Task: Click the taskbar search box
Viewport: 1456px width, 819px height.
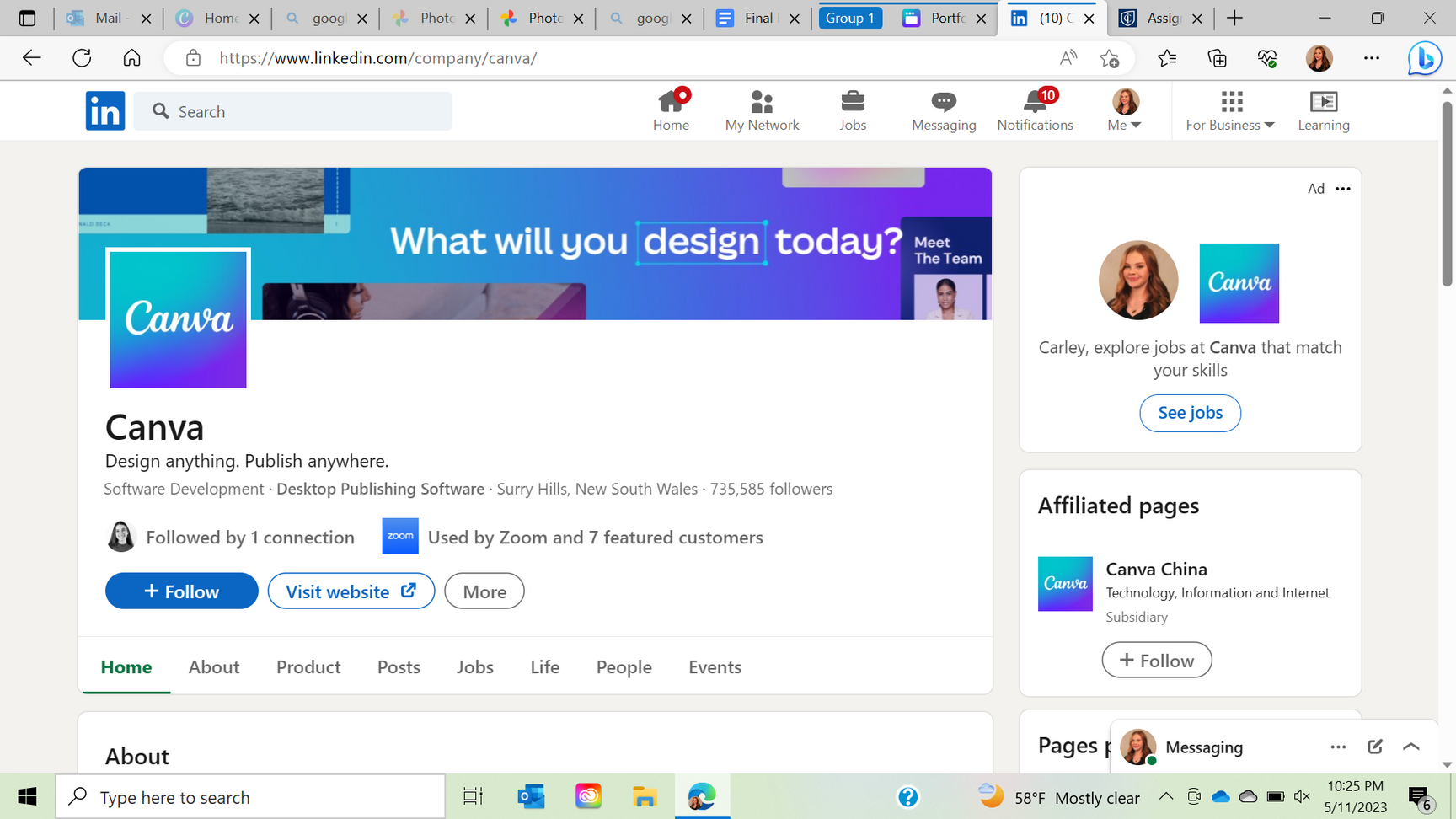Action: (x=250, y=796)
